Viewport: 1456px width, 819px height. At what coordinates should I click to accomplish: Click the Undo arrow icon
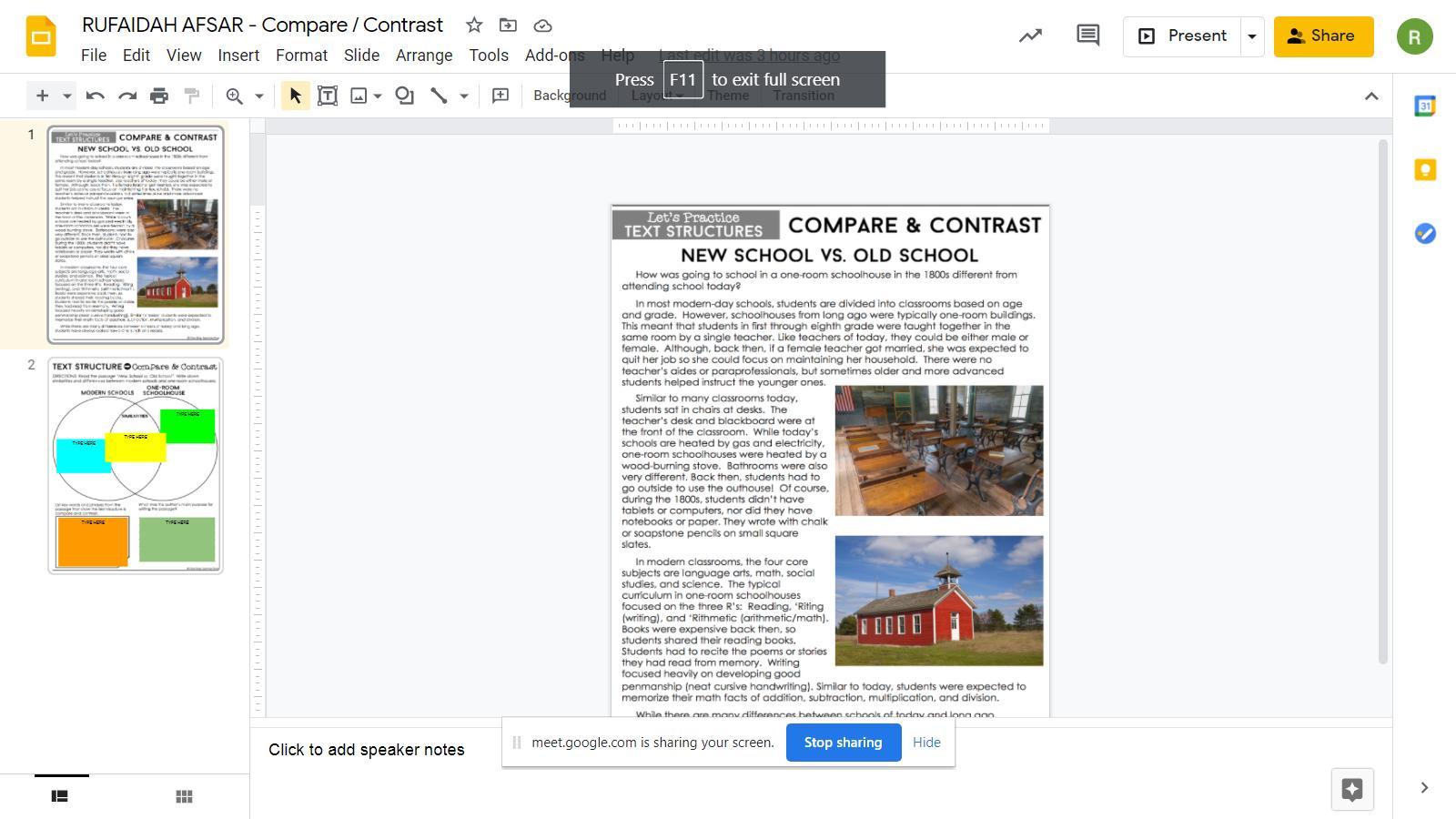coord(95,96)
